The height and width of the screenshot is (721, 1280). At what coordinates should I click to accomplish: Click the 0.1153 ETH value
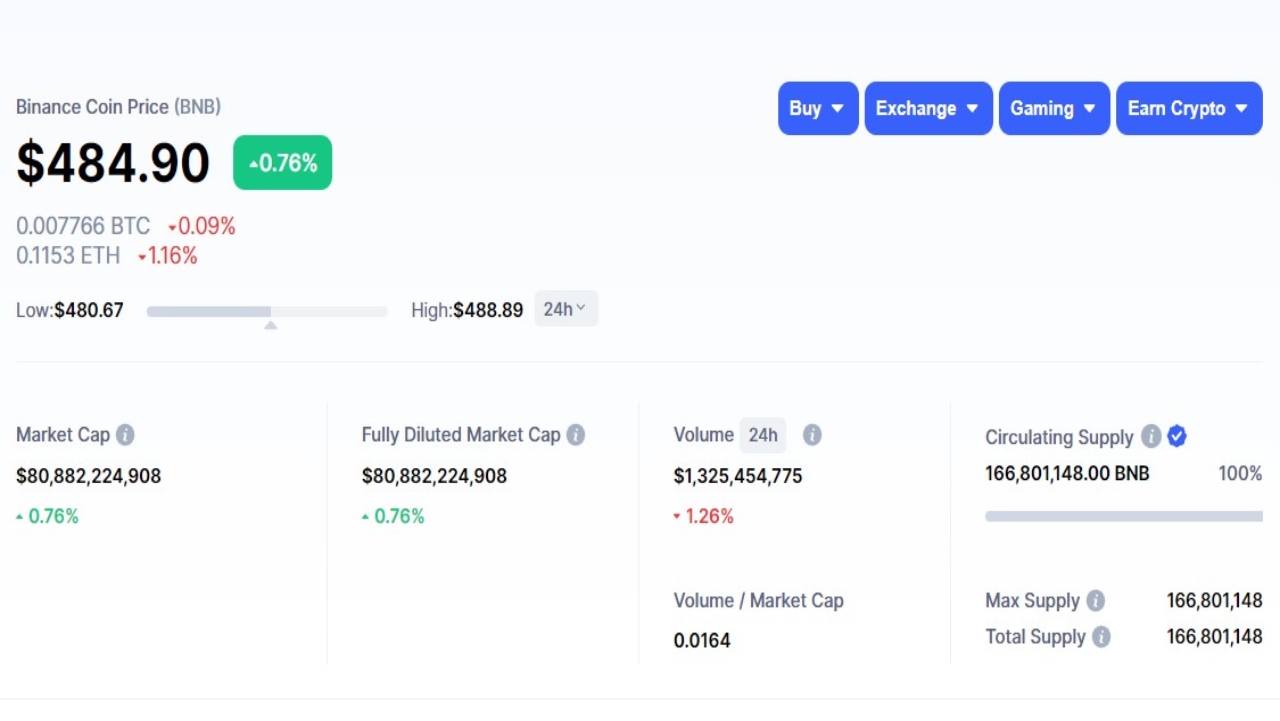click(68, 256)
